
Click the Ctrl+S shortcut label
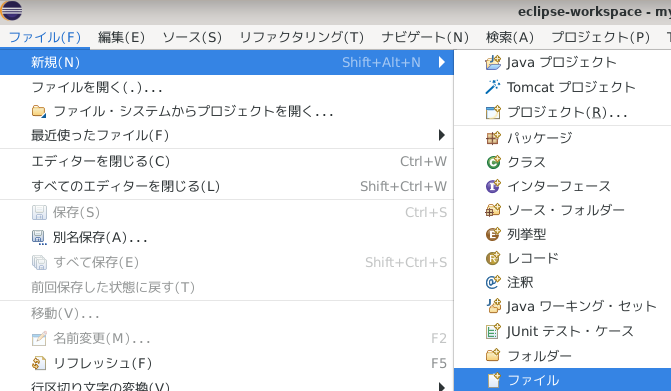[426, 212]
